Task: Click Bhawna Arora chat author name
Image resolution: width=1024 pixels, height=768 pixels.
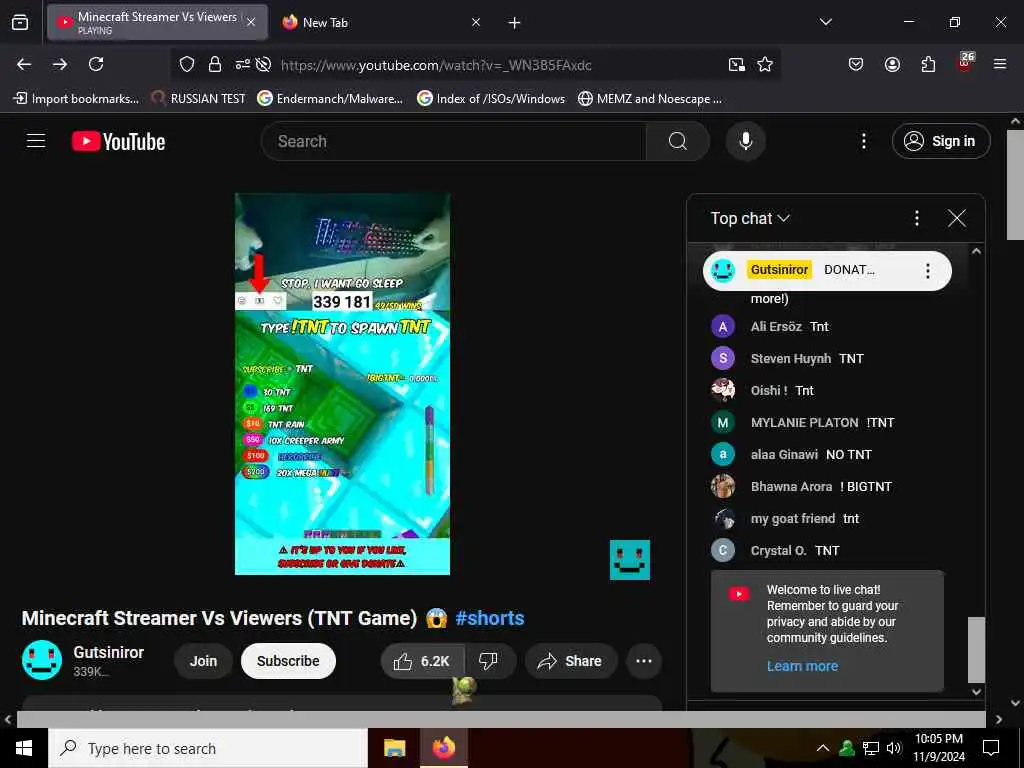Action: coord(791,487)
